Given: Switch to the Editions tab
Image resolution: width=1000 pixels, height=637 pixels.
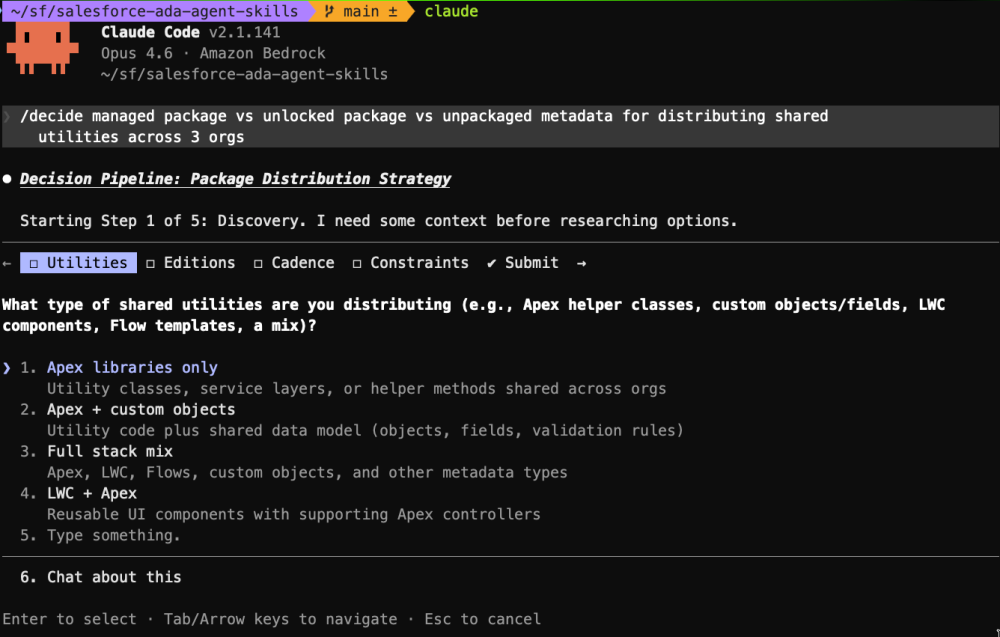Looking at the screenshot, I should 191,263.
